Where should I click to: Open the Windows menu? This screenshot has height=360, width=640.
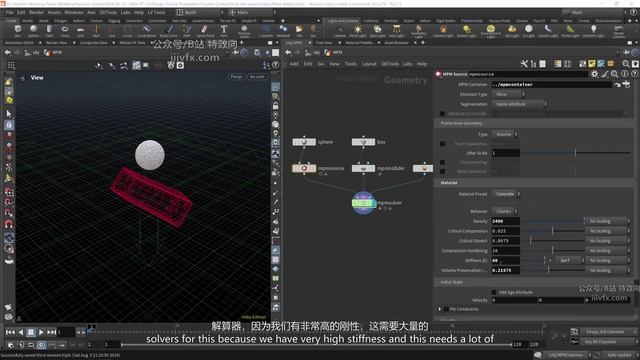(x=74, y=12)
